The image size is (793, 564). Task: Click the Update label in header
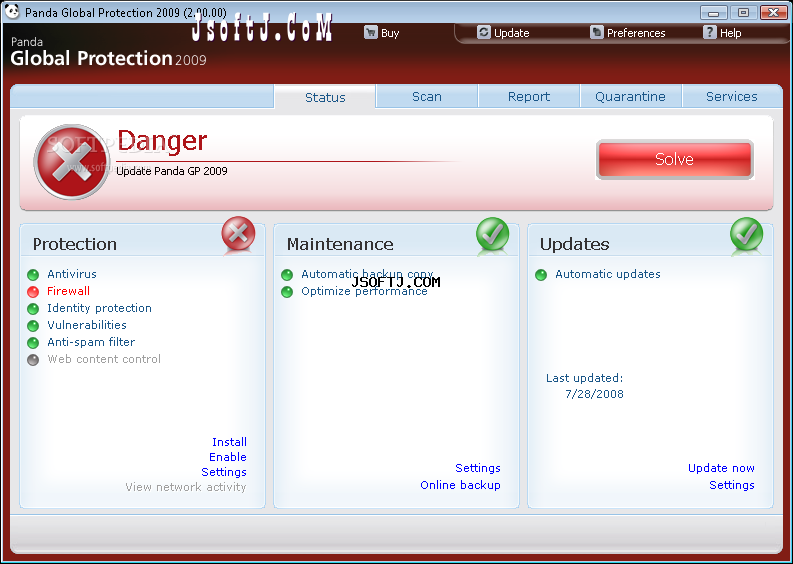(x=511, y=33)
